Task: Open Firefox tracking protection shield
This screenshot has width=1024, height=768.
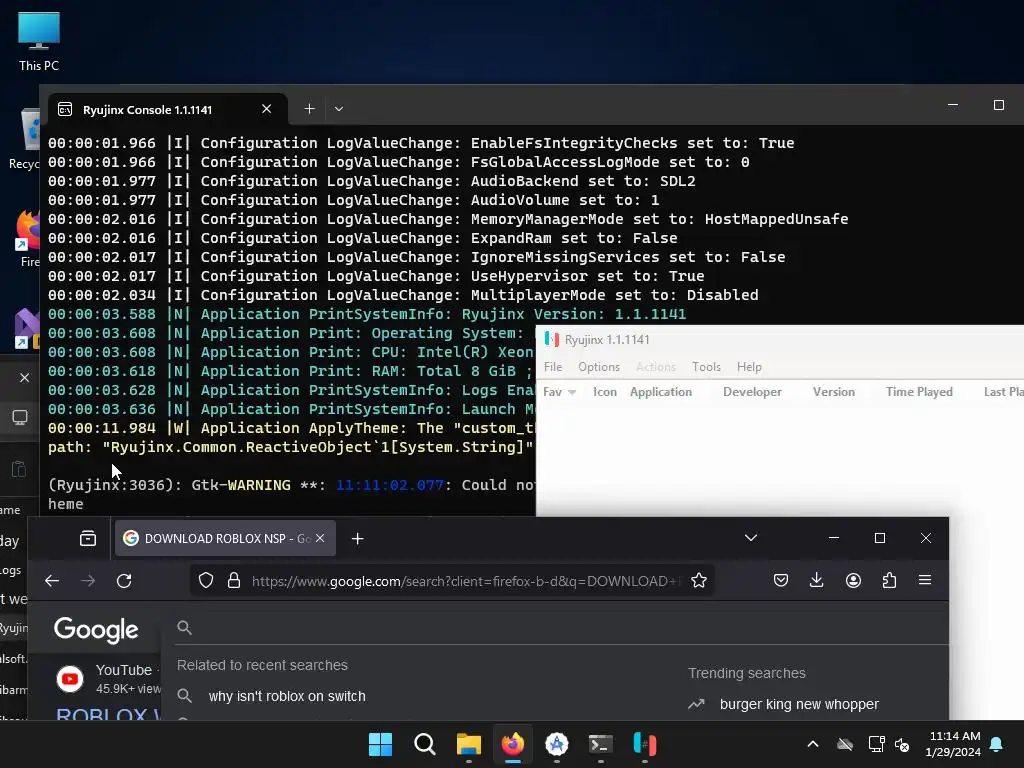Action: coord(206,581)
